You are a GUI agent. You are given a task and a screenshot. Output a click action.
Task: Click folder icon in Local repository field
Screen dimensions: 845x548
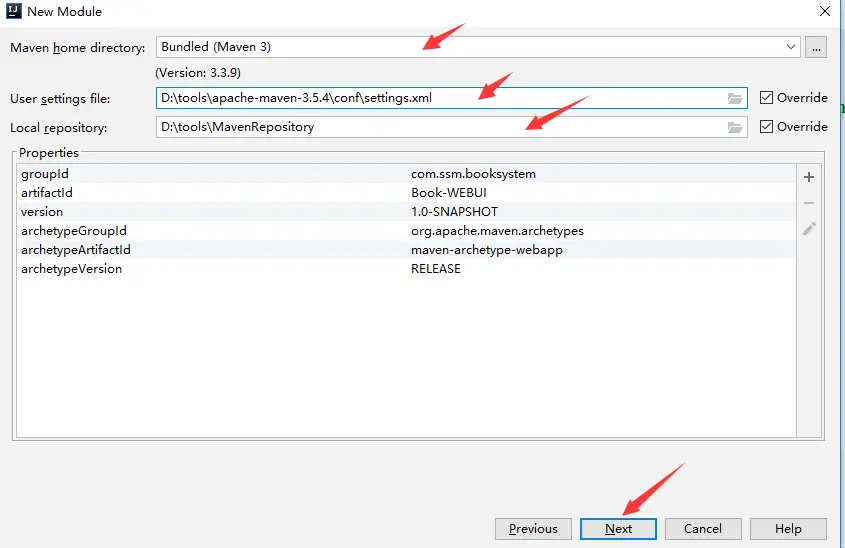pyautogui.click(x=735, y=127)
